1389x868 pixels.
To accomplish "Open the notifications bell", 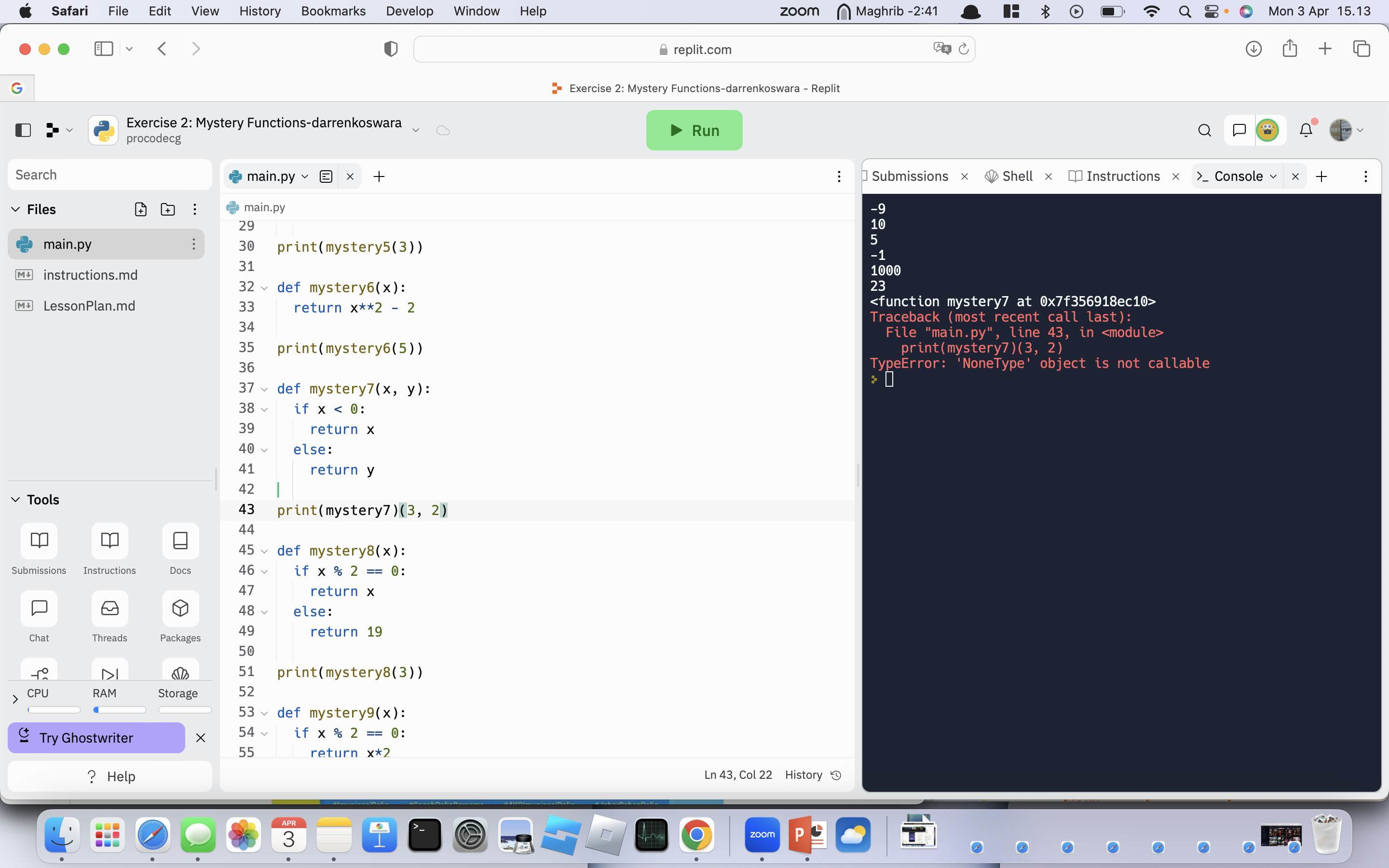I will click(x=1306, y=130).
